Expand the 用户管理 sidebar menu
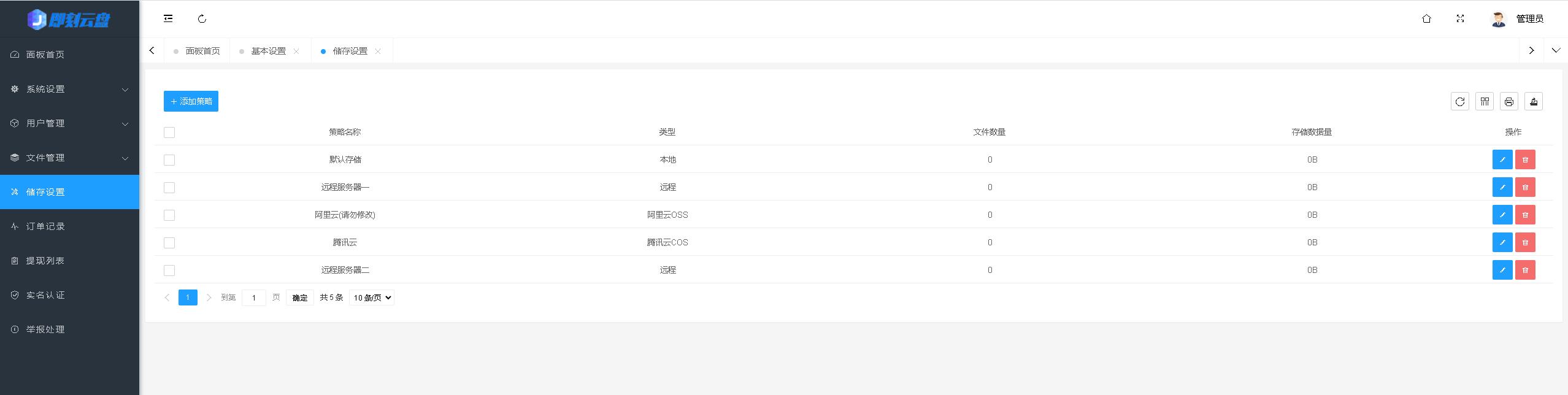 point(69,124)
